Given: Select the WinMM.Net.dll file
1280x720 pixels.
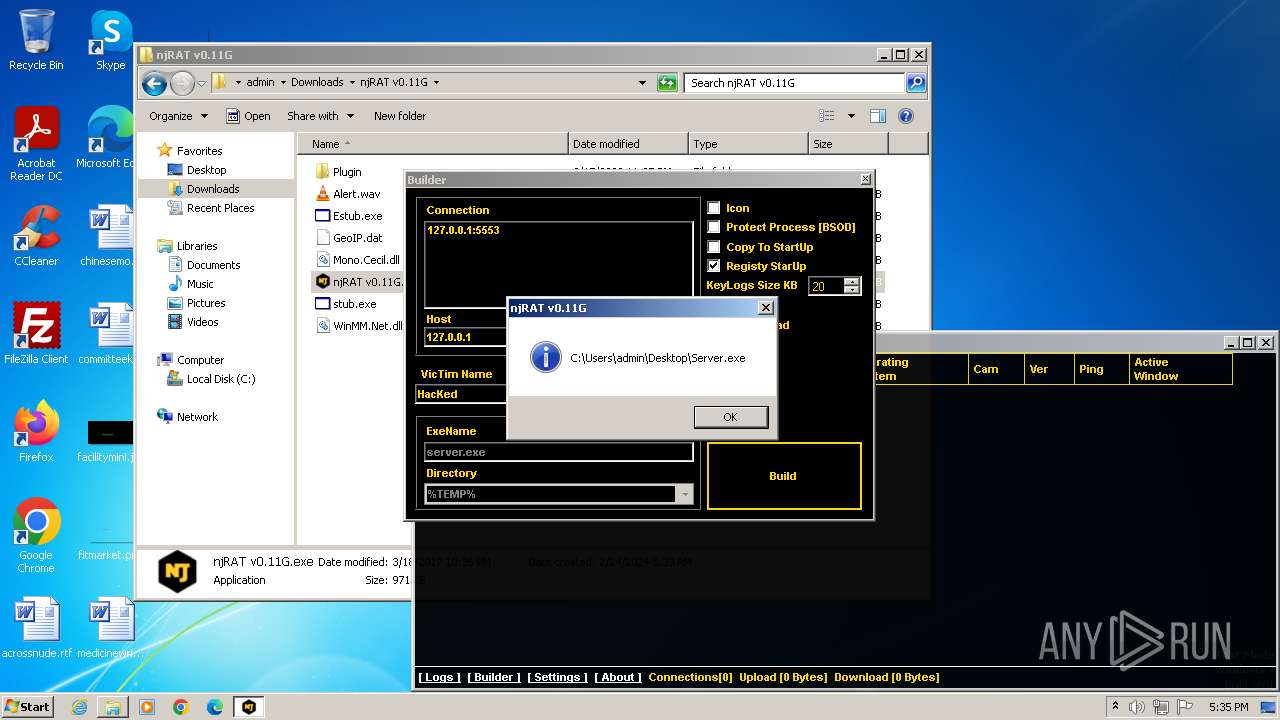Looking at the screenshot, I should pos(359,326).
